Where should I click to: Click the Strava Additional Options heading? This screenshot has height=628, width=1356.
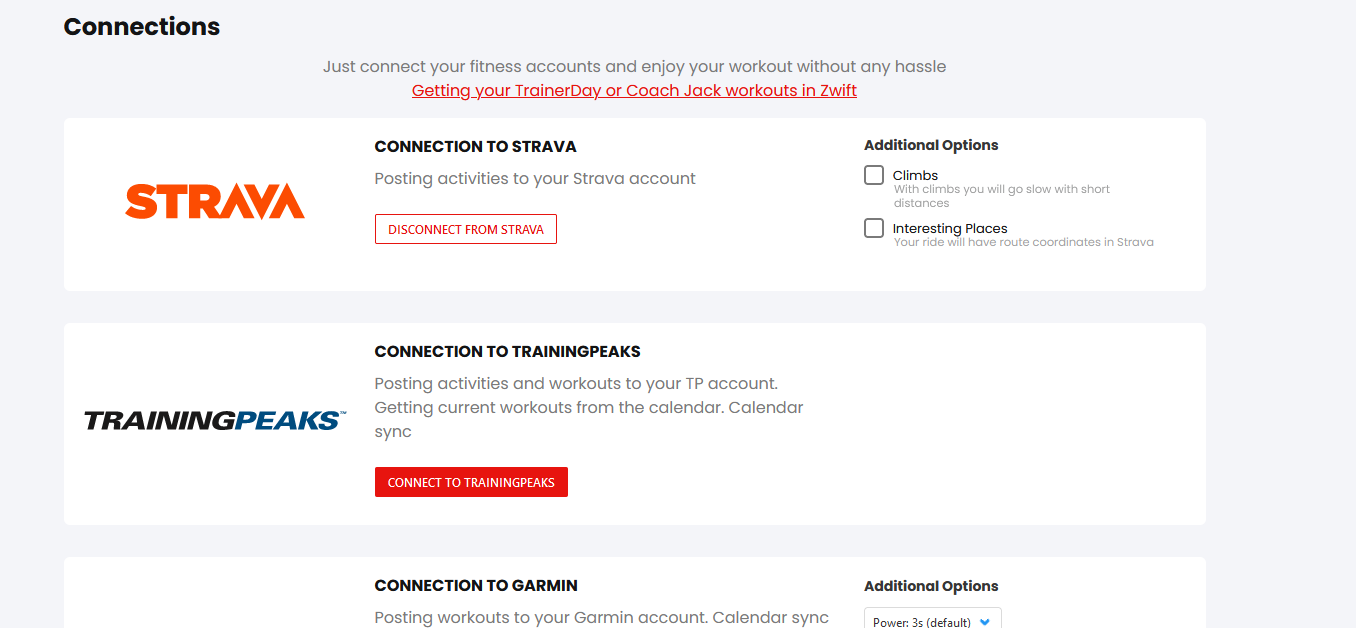(x=931, y=145)
